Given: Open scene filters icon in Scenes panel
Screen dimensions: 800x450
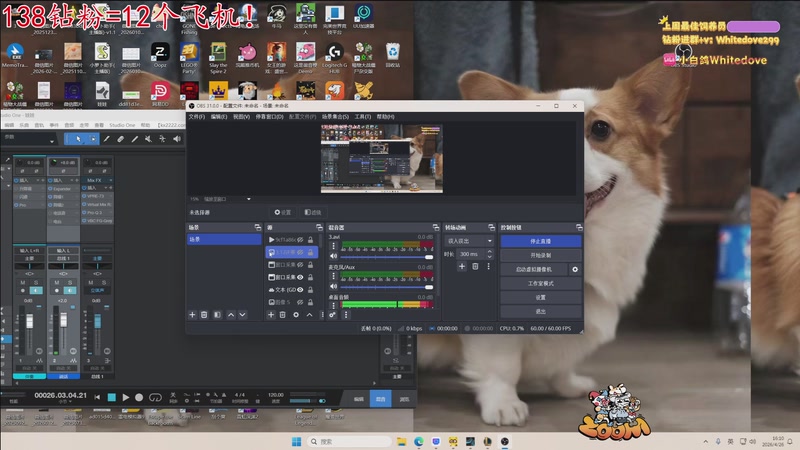Looking at the screenshot, I should [x=217, y=315].
